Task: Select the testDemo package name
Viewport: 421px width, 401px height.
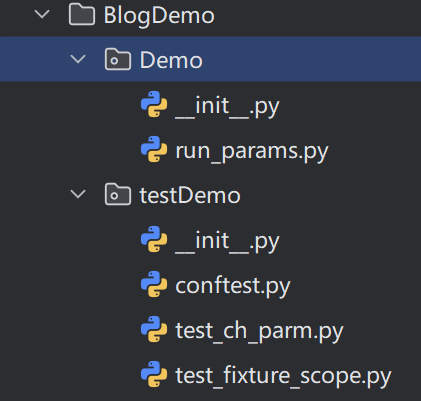Action: (190, 195)
